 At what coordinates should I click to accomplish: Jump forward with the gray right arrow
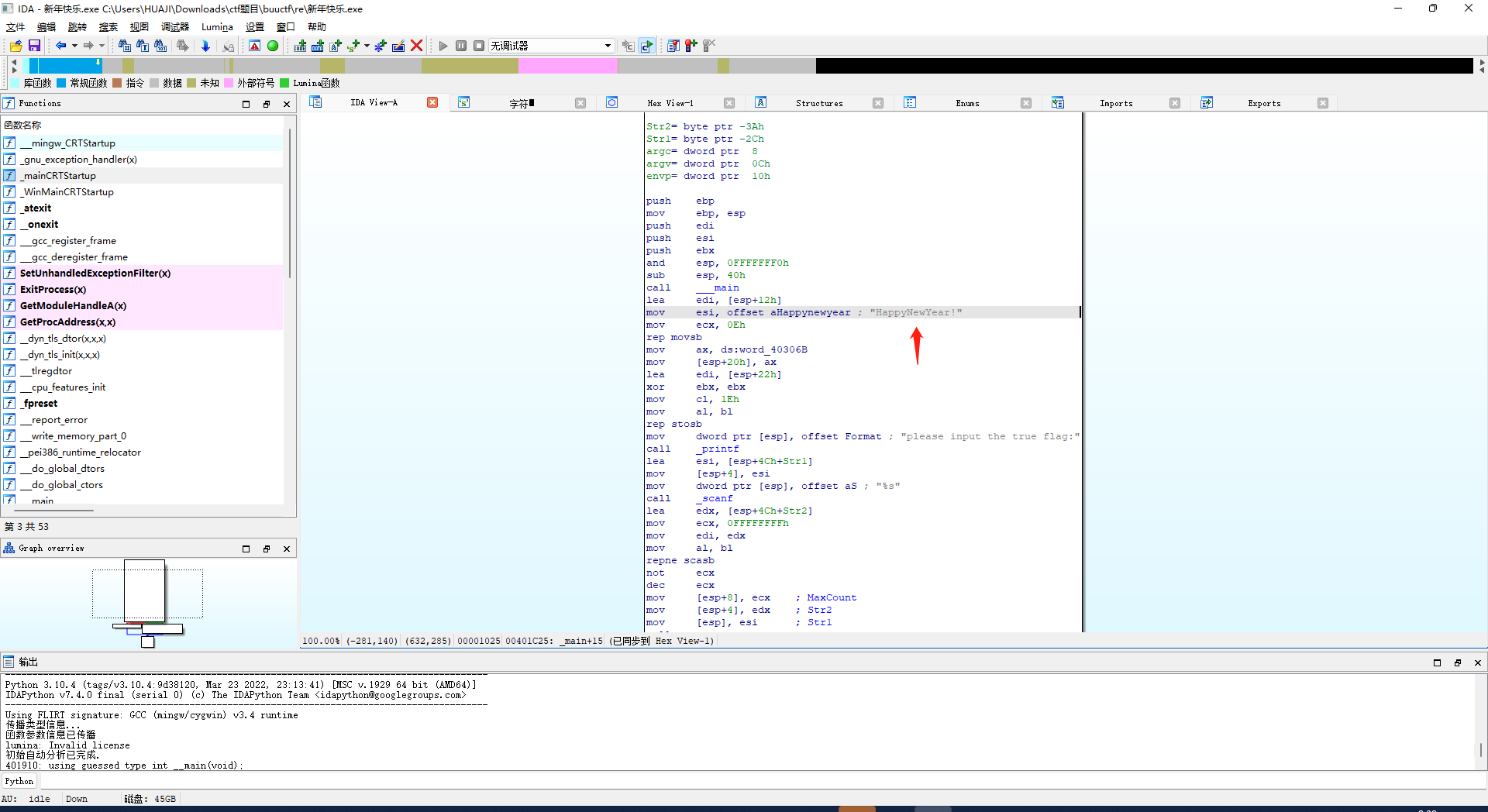[88, 46]
